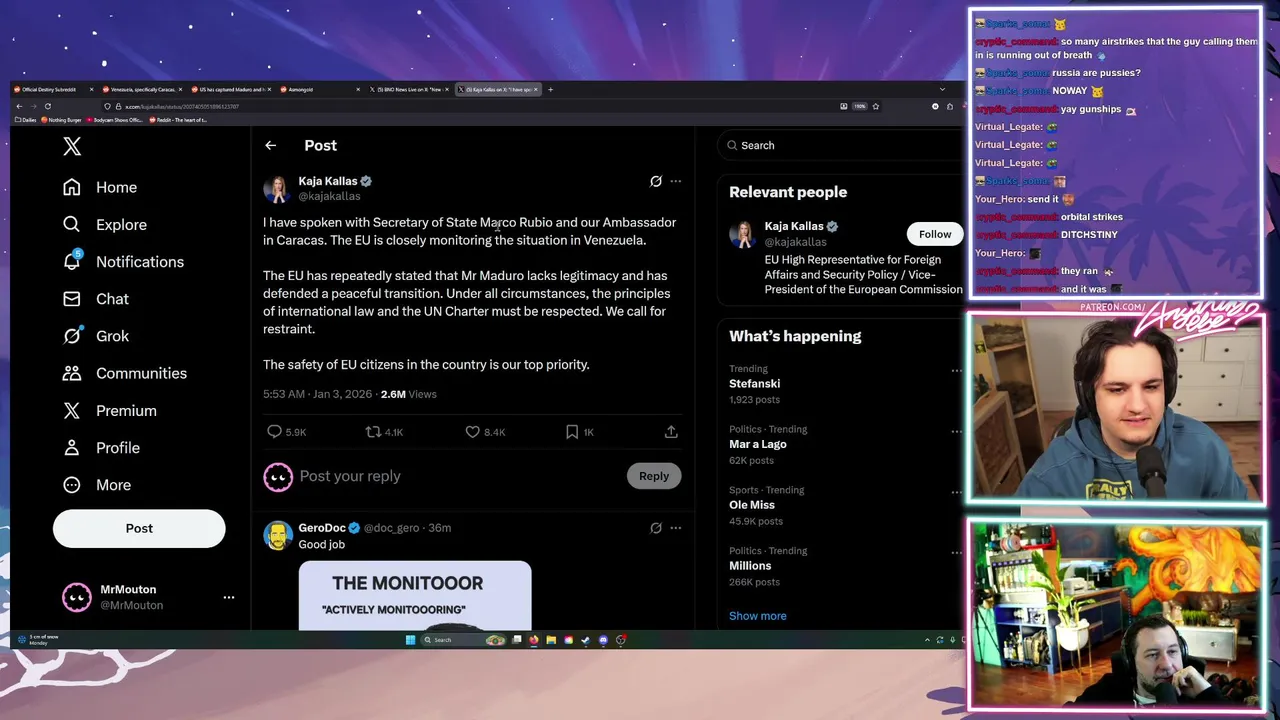Switch to the Official Destiny Subreddit tab
1280x720 pixels.
coord(52,89)
